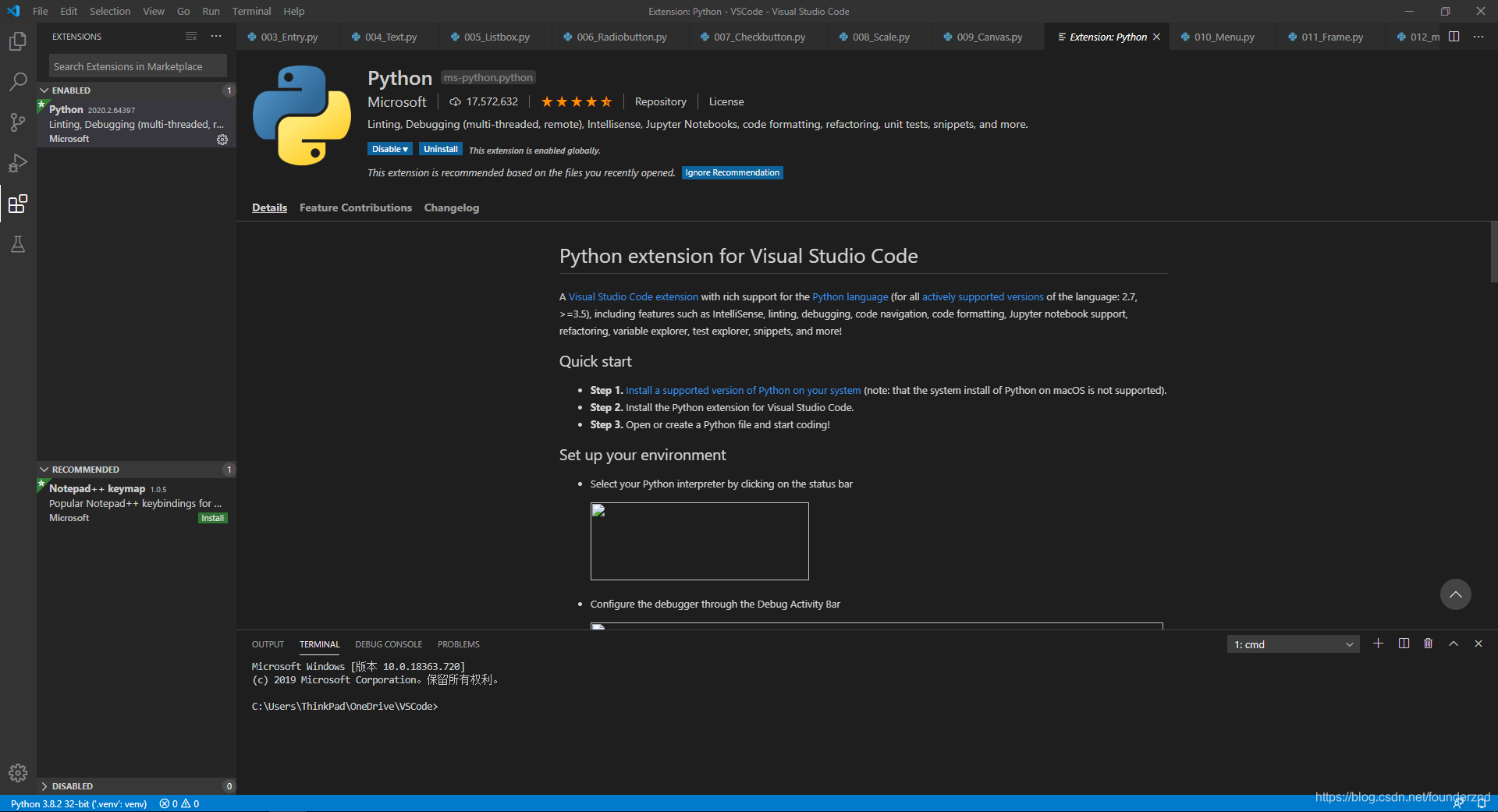The image size is (1498, 812).
Task: Open the Run and Debug view
Action: click(x=17, y=163)
